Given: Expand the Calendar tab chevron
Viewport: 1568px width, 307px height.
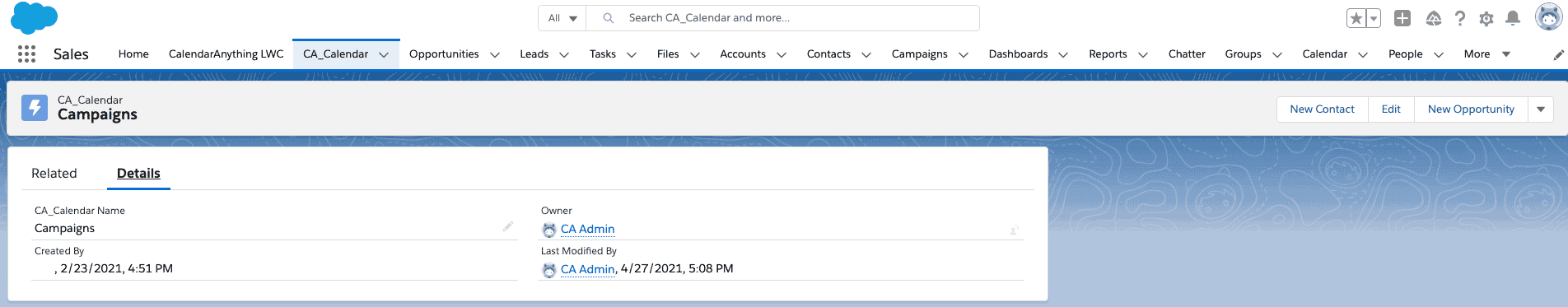Looking at the screenshot, I should [x=1363, y=55].
